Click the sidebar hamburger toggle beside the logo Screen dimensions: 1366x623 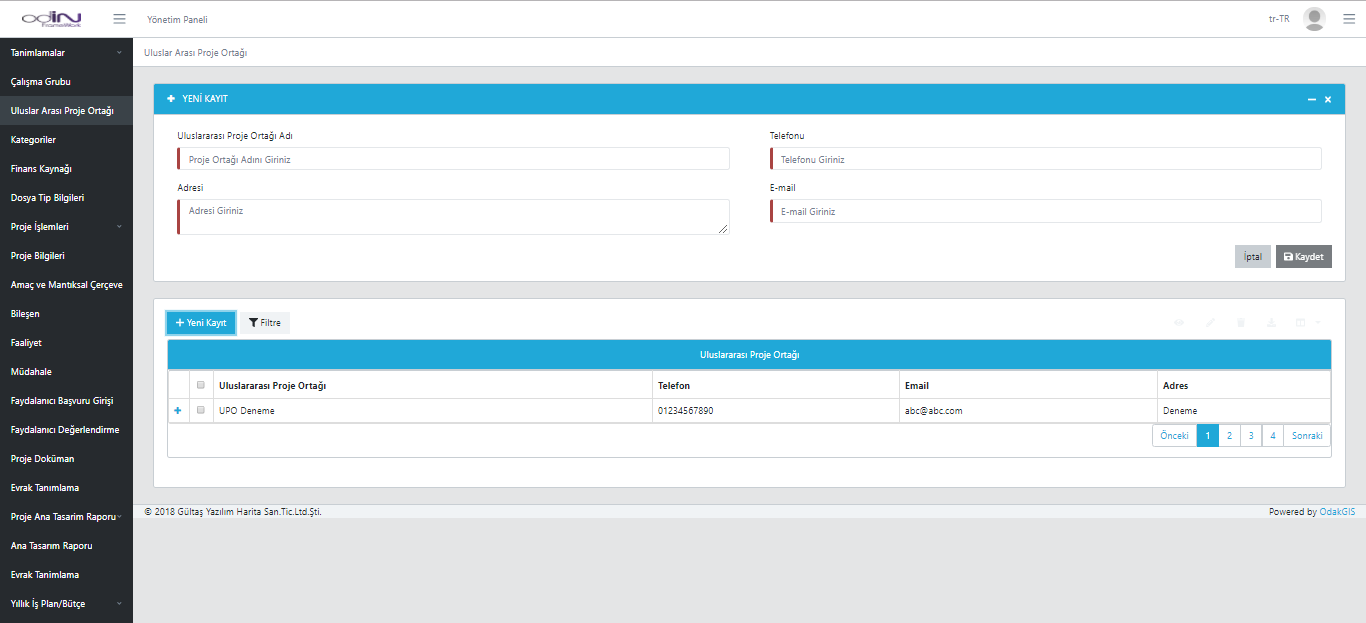click(x=120, y=19)
